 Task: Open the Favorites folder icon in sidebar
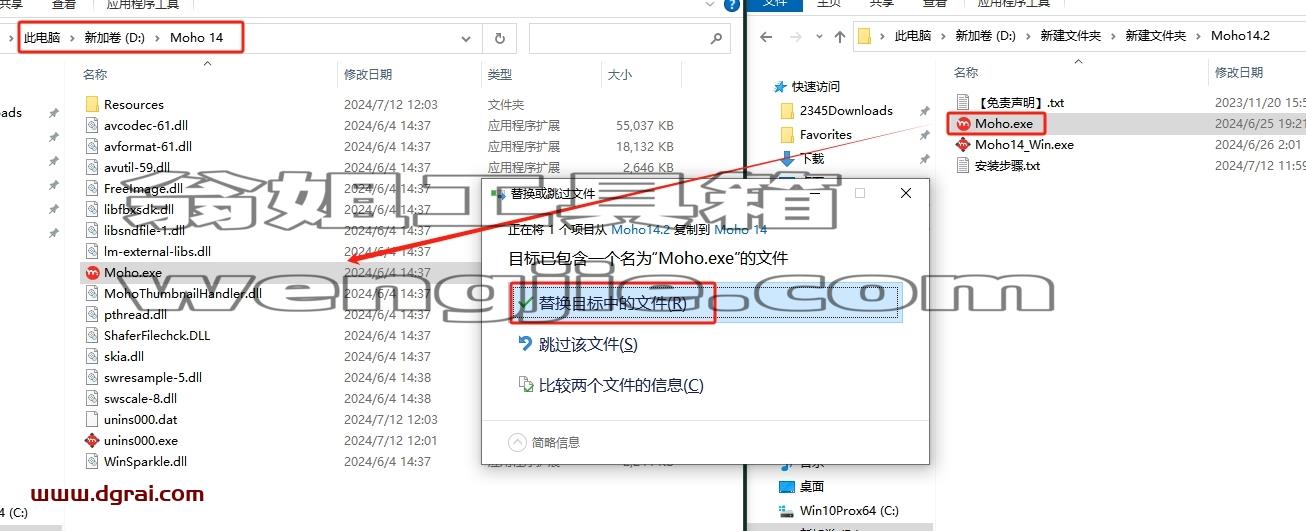pos(787,134)
